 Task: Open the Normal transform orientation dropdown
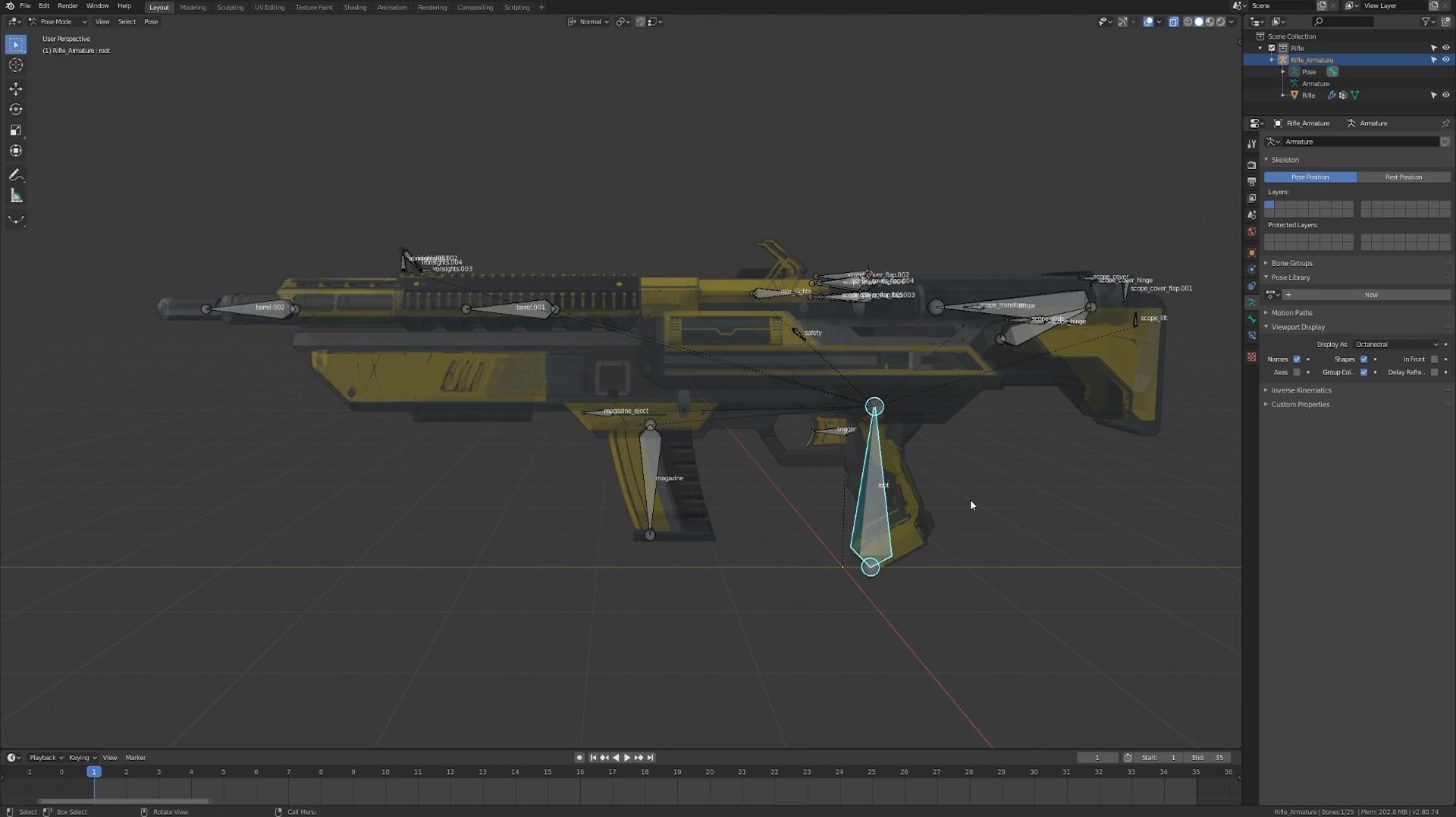point(589,22)
